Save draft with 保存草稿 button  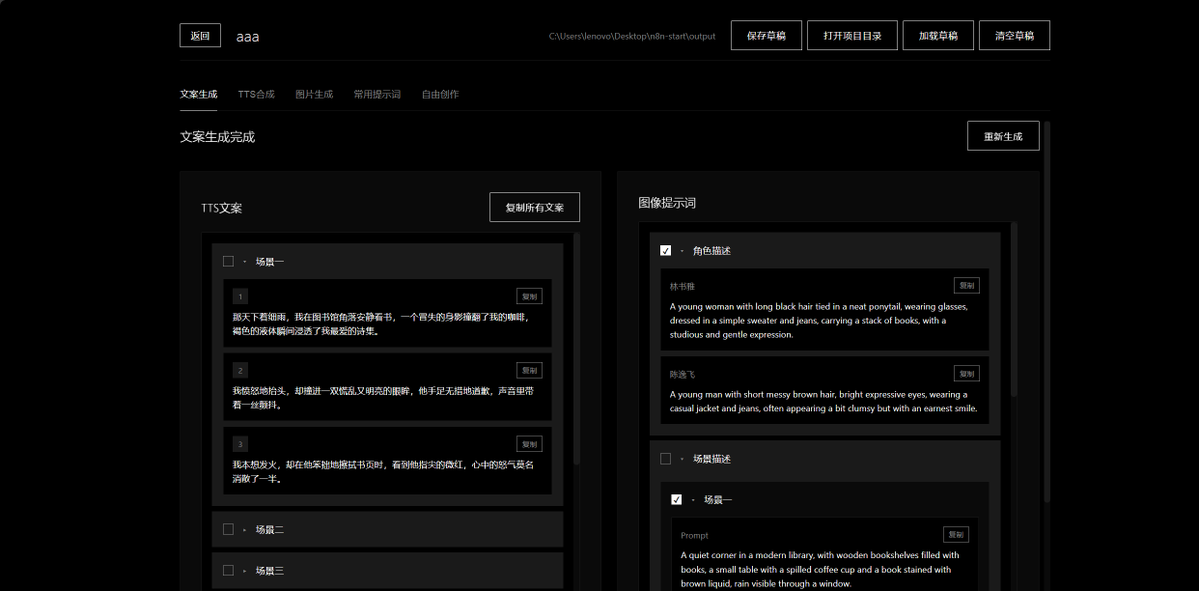click(x=766, y=35)
